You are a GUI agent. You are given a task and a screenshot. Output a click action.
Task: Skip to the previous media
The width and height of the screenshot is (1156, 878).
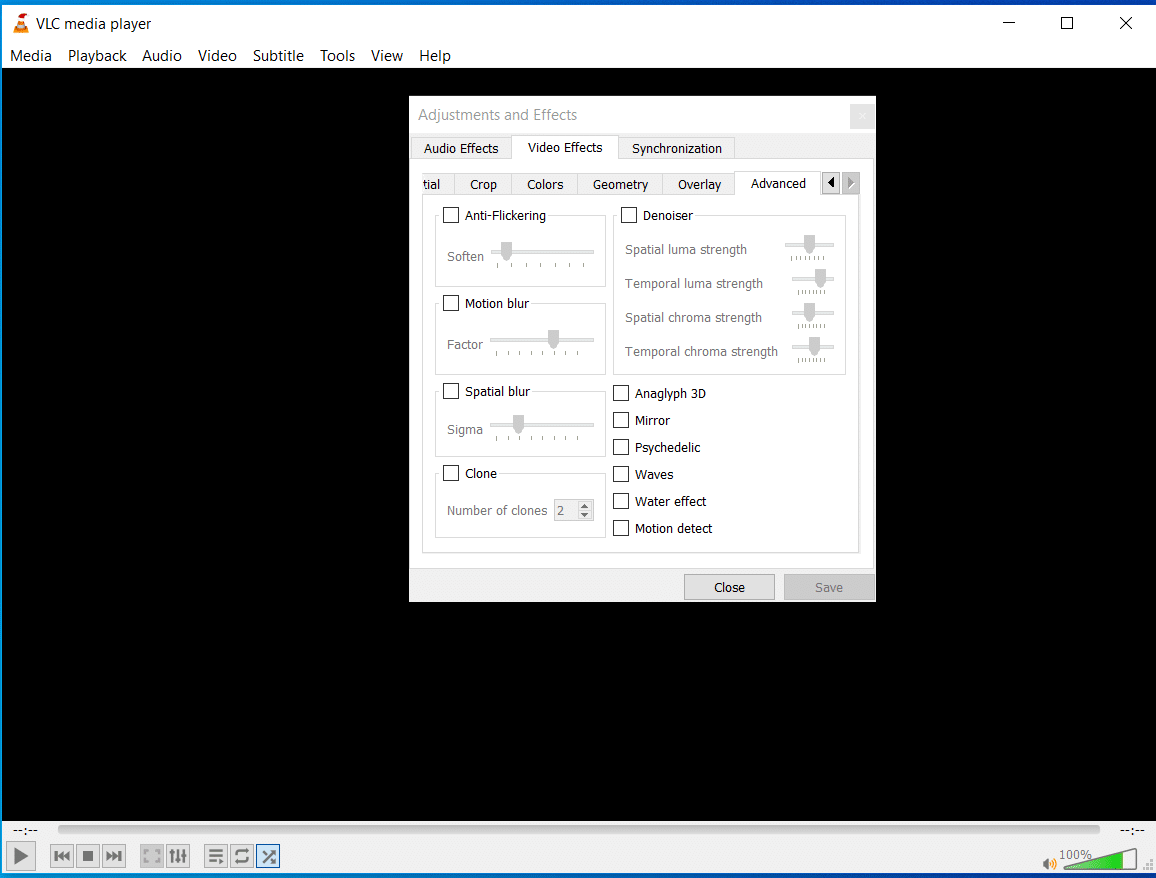tap(61, 856)
